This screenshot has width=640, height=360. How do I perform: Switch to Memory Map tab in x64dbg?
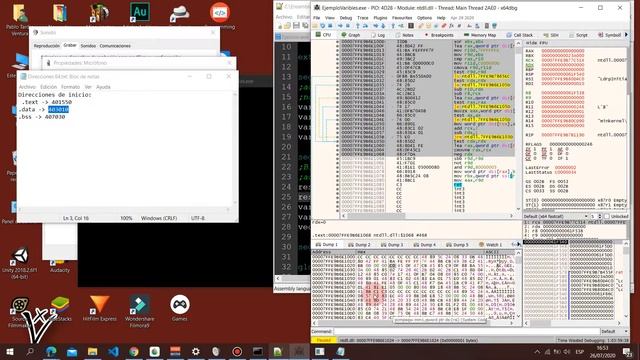point(480,35)
